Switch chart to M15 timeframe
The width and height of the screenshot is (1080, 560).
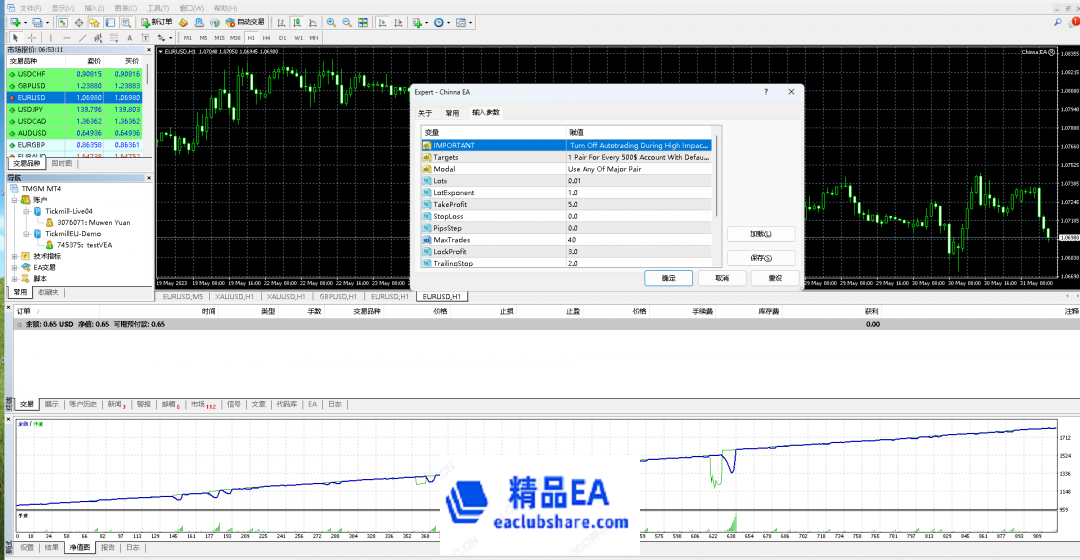point(219,38)
